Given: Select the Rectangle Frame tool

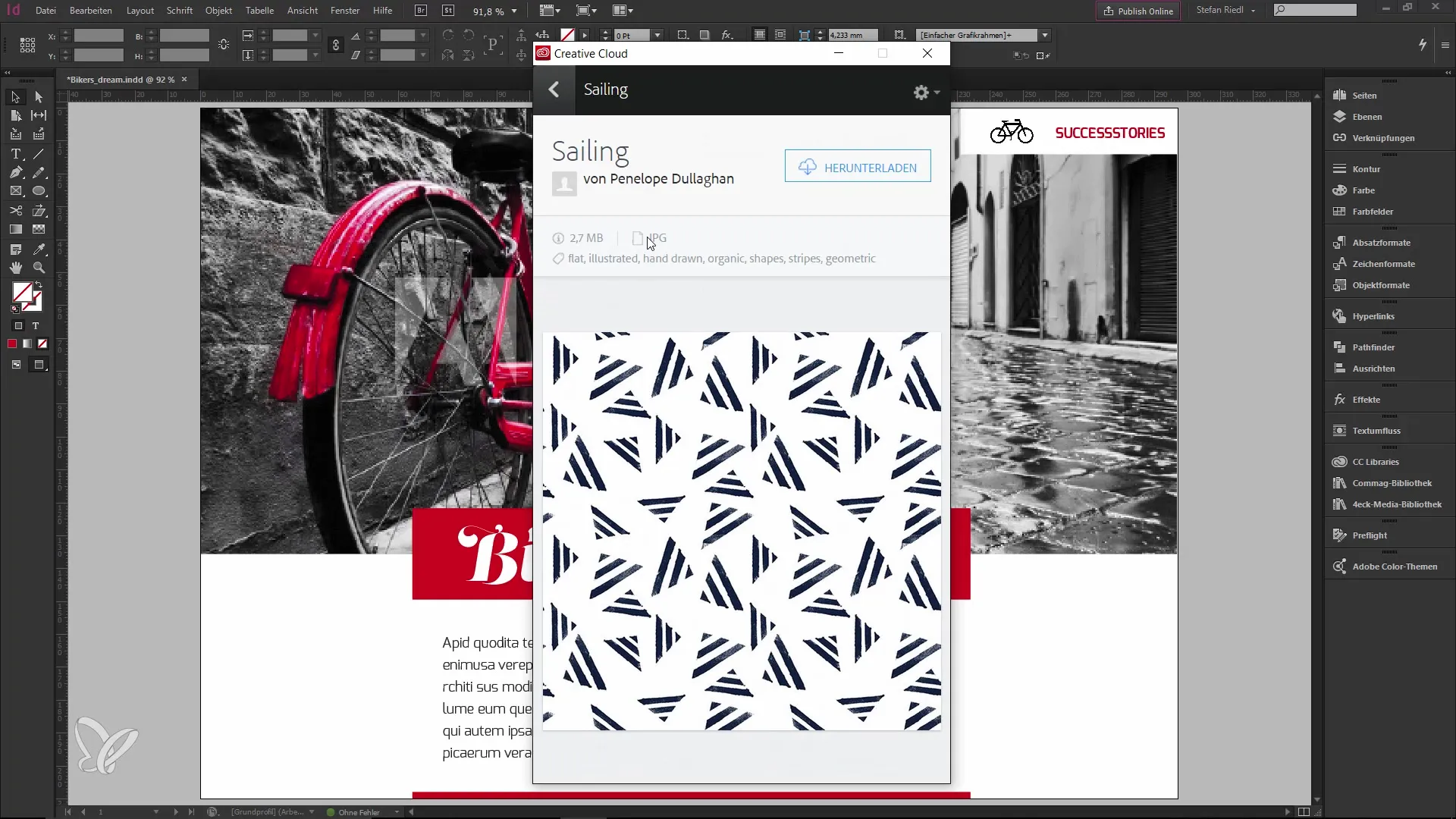Looking at the screenshot, I should coord(15,191).
